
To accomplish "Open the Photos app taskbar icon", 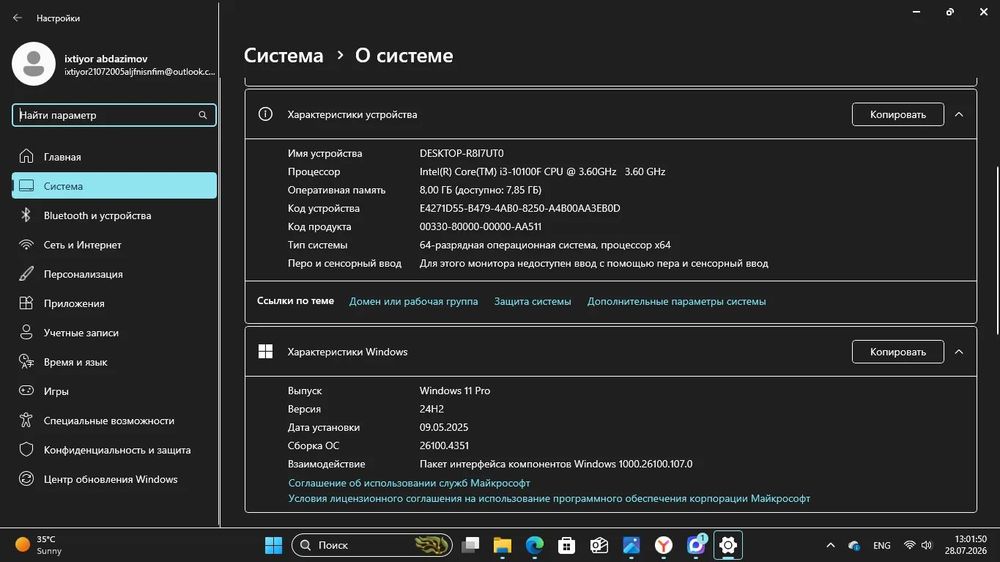I will (631, 545).
